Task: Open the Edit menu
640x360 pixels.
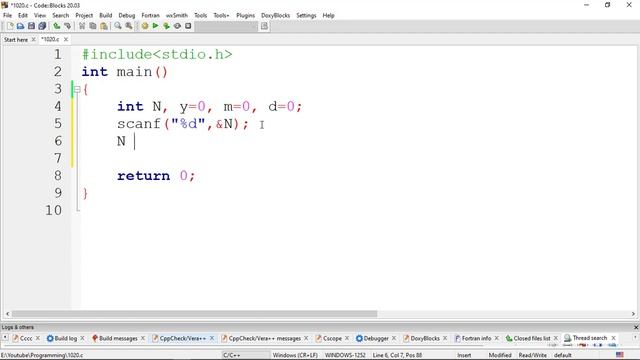Action: [23, 16]
